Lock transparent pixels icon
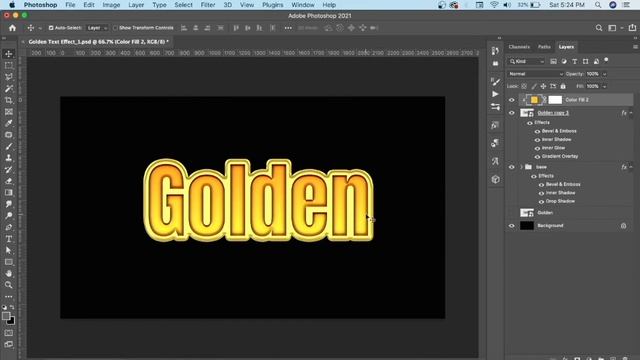The width and height of the screenshot is (640, 360). click(x=524, y=86)
